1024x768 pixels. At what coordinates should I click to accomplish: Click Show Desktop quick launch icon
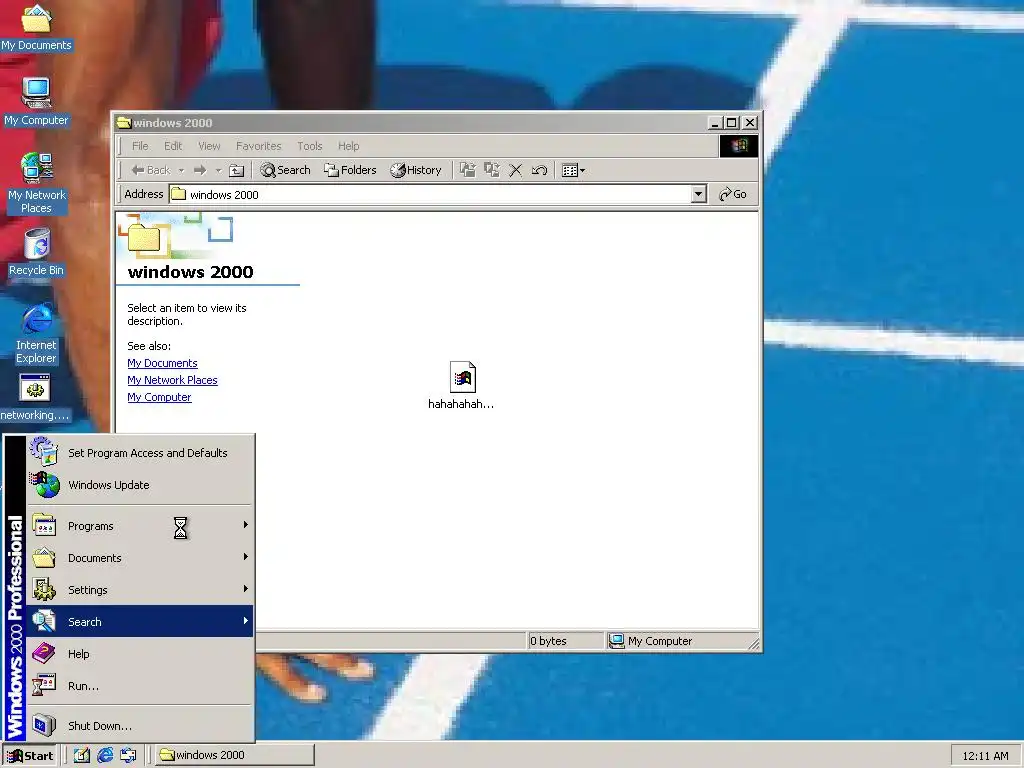(82, 756)
